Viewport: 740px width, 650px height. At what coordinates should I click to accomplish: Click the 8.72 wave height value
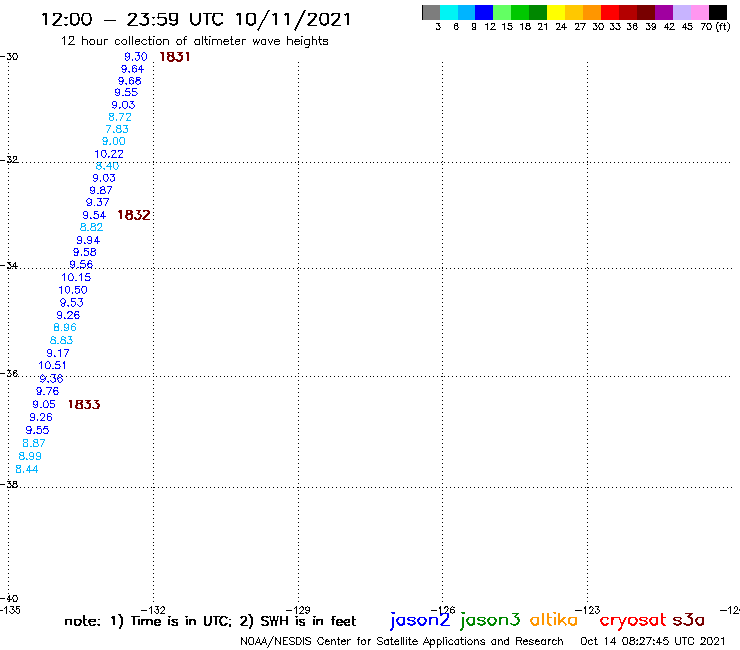click(x=120, y=117)
